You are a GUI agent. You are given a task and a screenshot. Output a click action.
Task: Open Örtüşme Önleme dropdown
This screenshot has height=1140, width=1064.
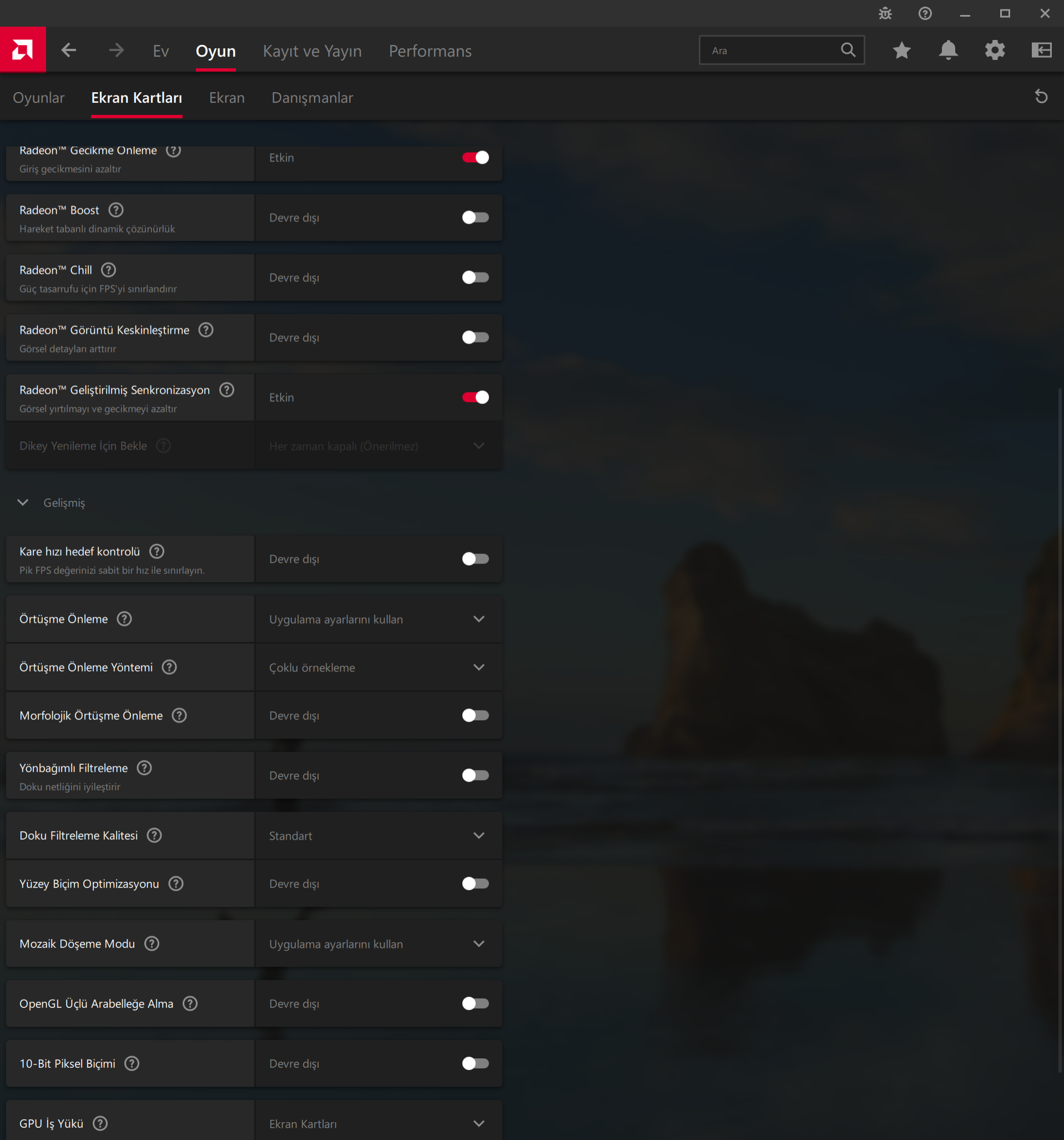[x=379, y=619]
